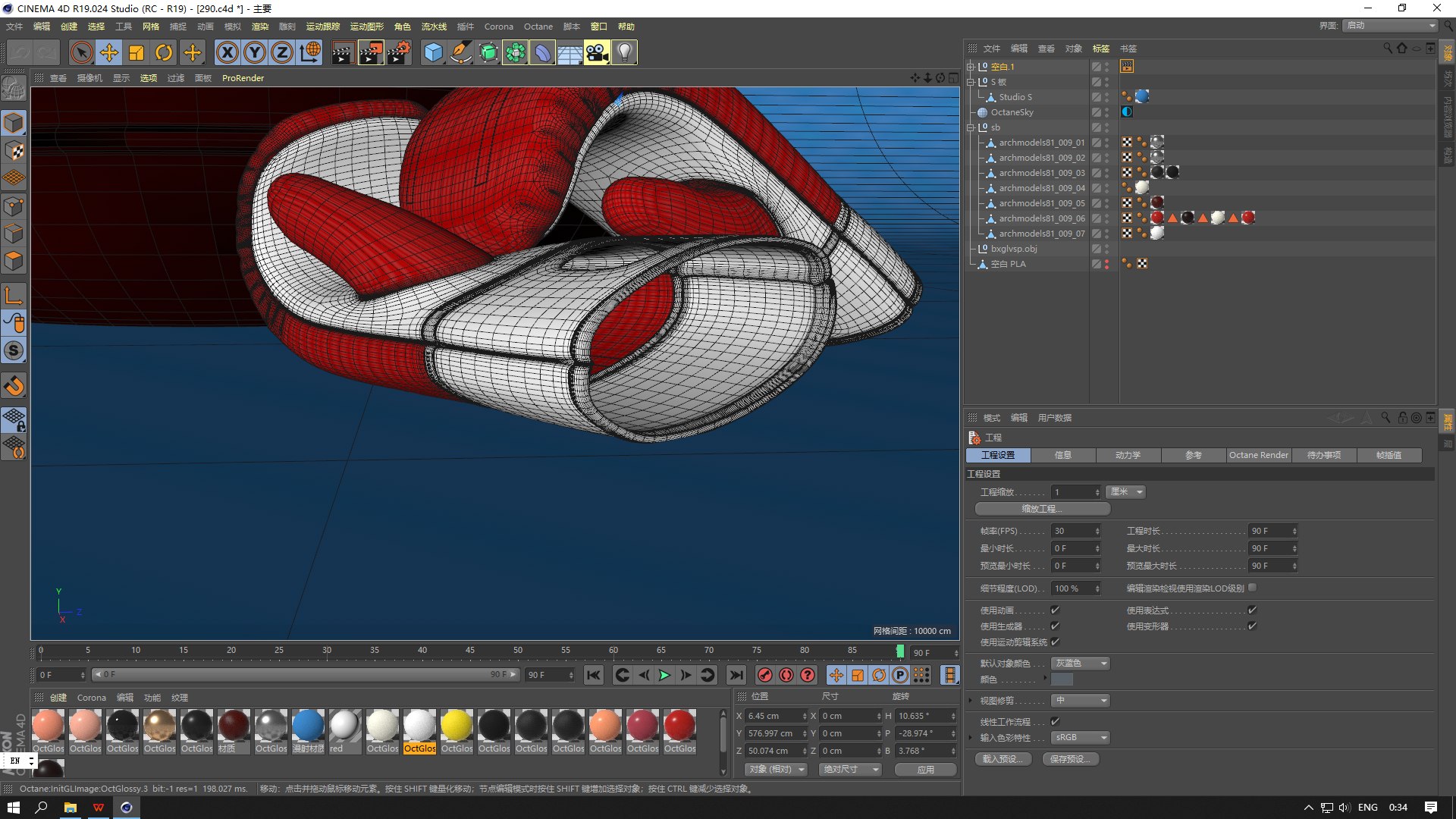Click the 缩放工程 button
1456x819 pixels.
pos(1042,509)
